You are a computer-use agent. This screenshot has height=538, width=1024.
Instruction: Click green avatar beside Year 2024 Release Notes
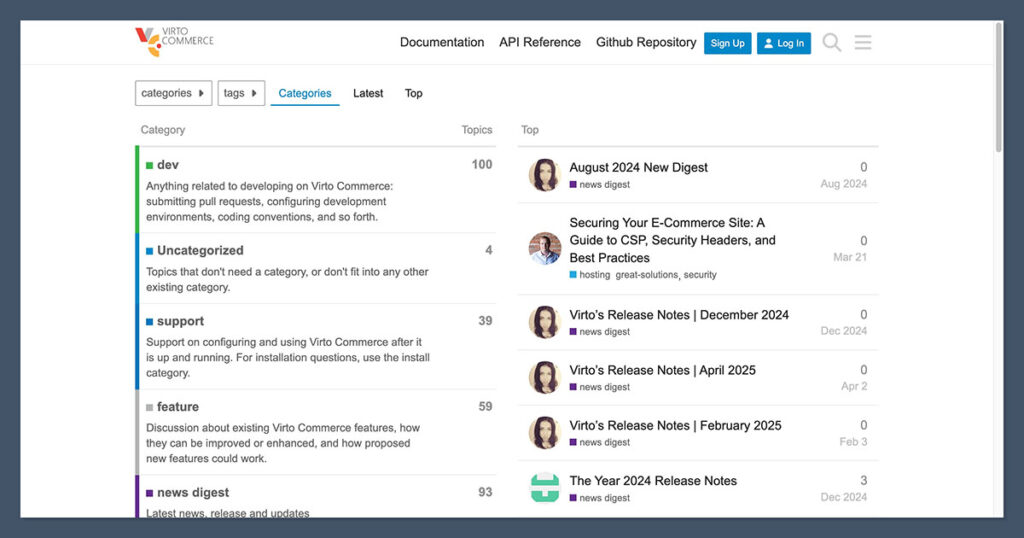point(545,488)
